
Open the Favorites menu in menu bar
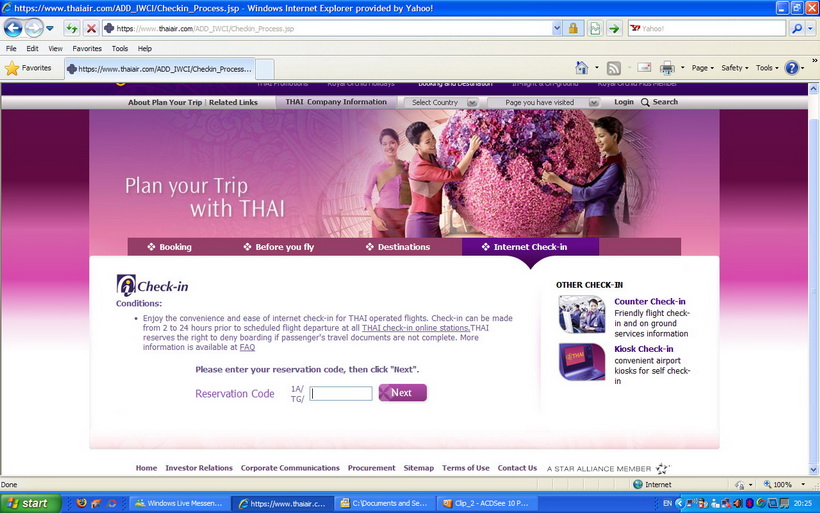coord(87,49)
